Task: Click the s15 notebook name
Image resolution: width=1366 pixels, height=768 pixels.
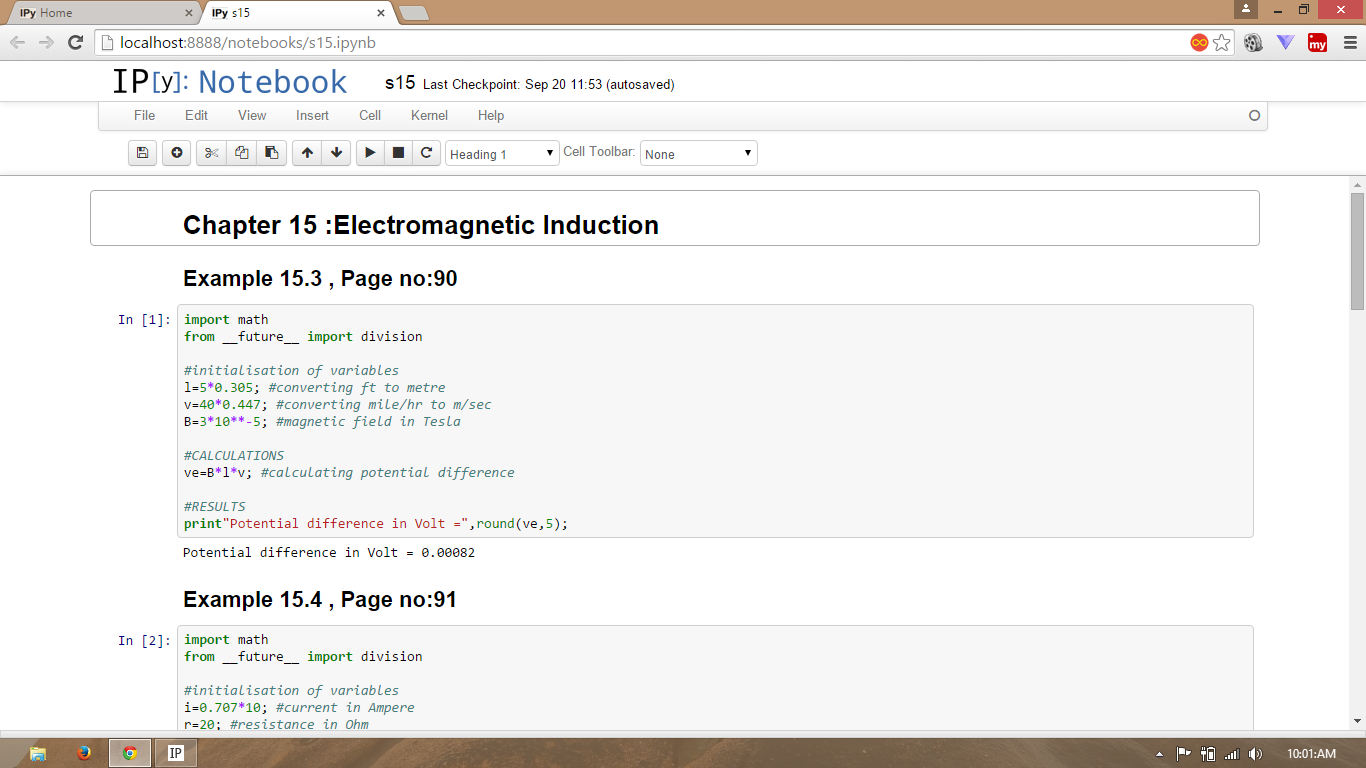Action: pos(399,83)
